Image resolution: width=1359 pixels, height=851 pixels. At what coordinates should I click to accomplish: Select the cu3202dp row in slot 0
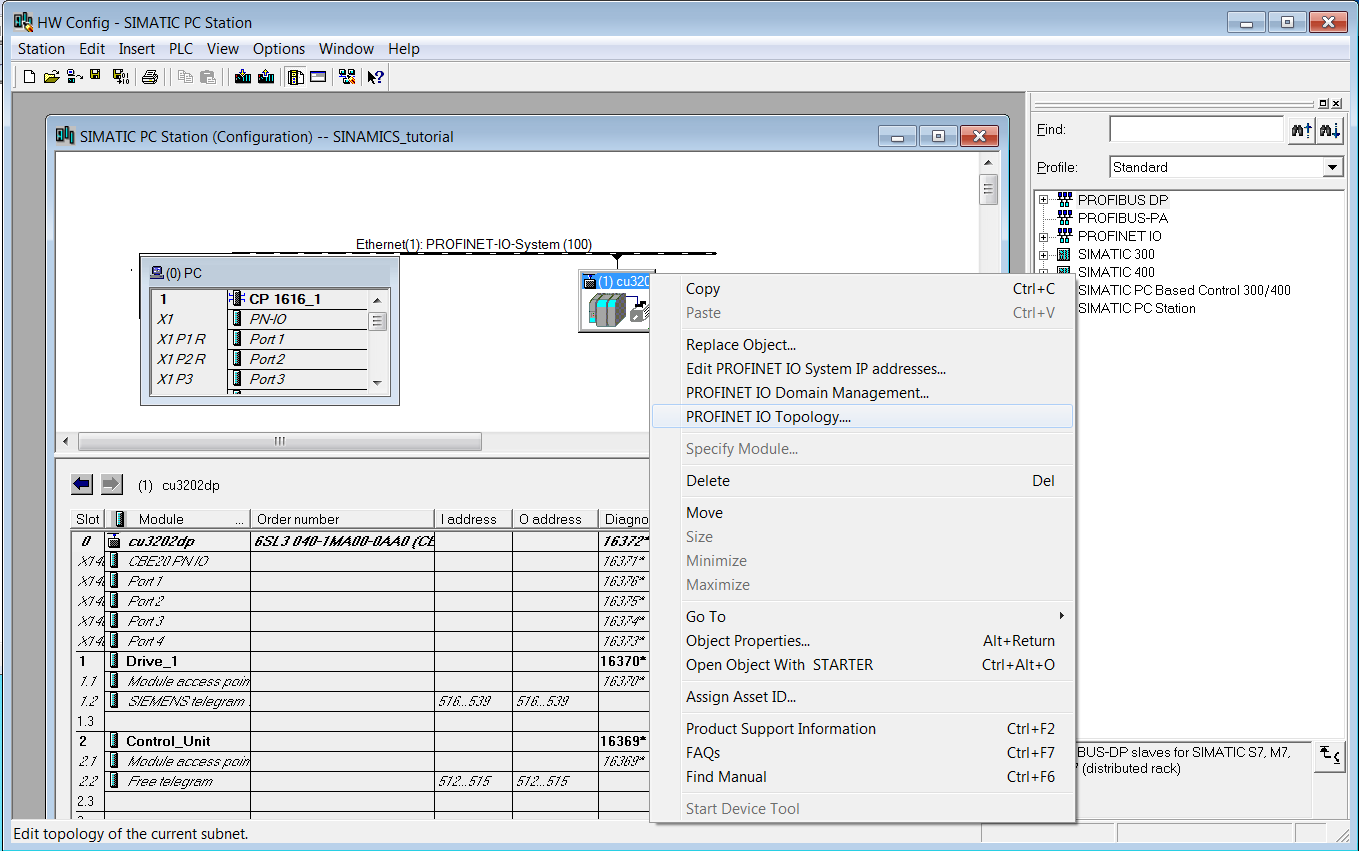tap(360, 541)
